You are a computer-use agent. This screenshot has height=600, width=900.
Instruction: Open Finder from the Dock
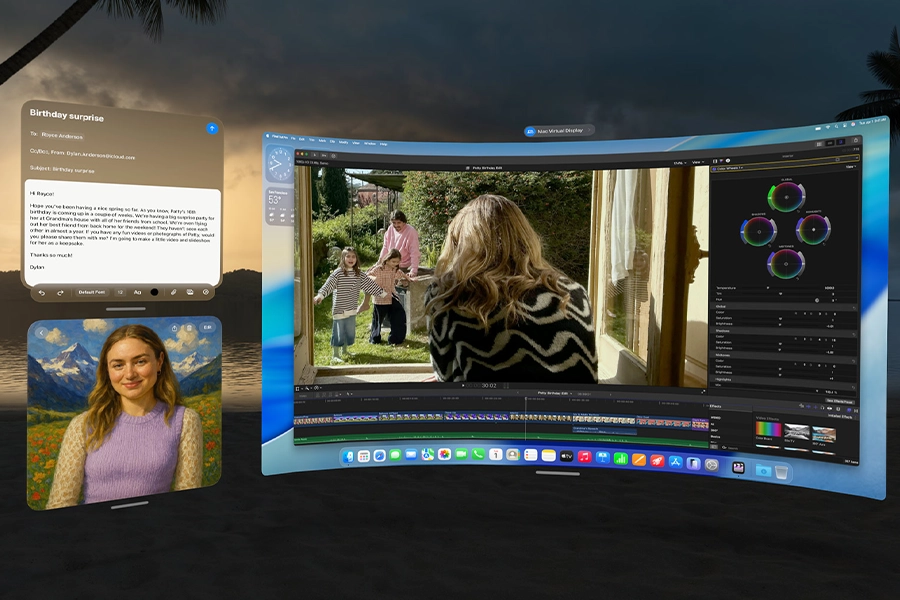tap(348, 456)
